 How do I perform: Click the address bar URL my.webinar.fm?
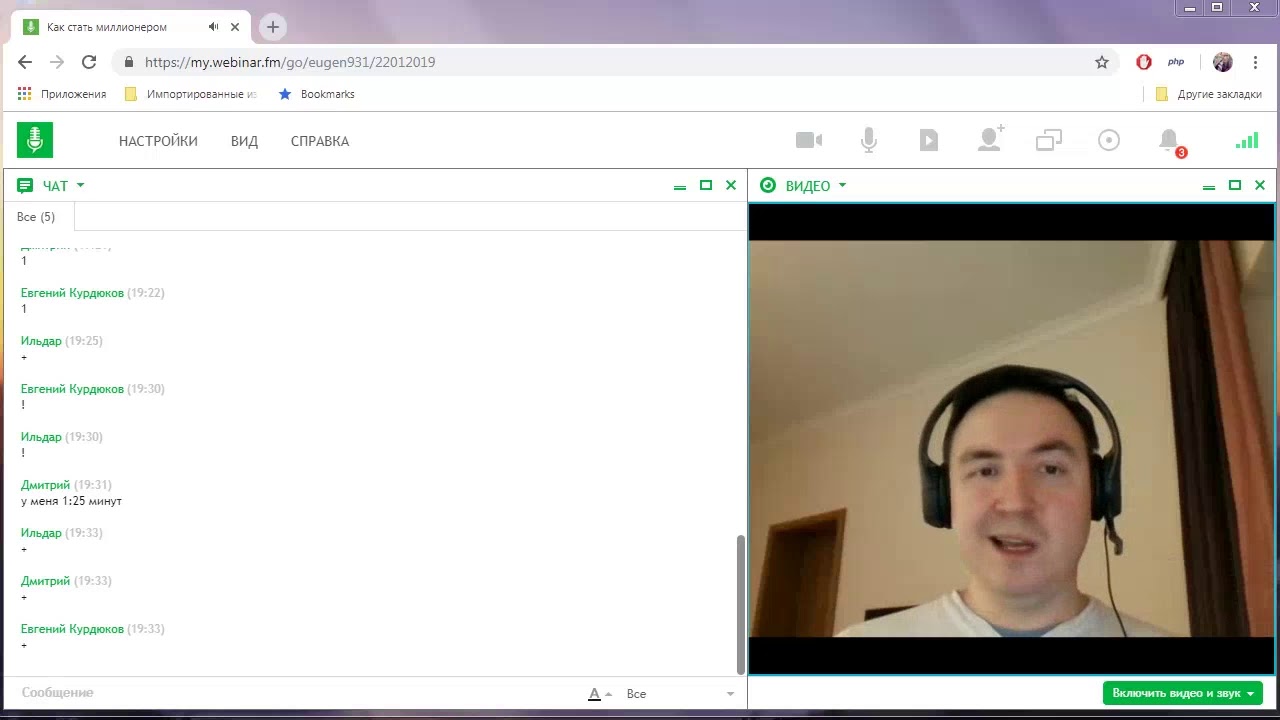(290, 62)
